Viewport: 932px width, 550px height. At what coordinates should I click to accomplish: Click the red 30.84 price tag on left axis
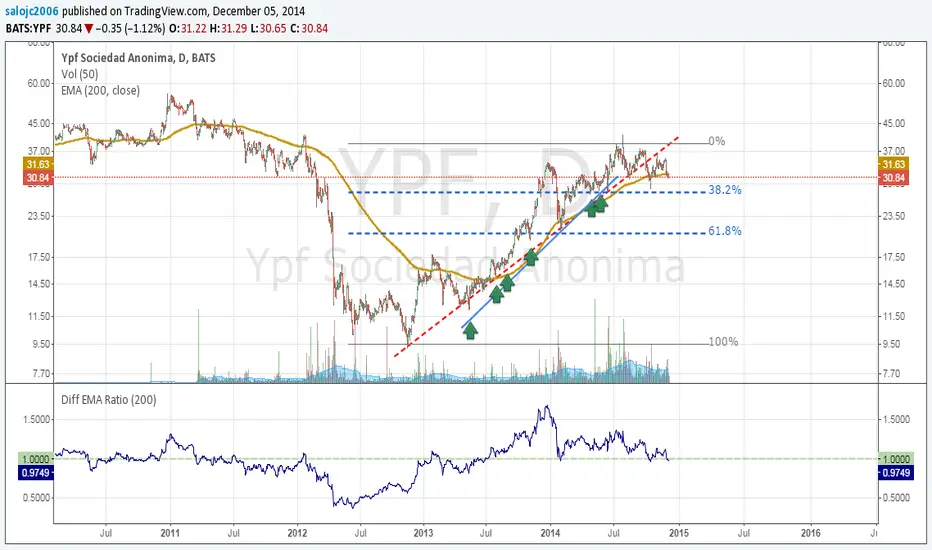point(38,178)
